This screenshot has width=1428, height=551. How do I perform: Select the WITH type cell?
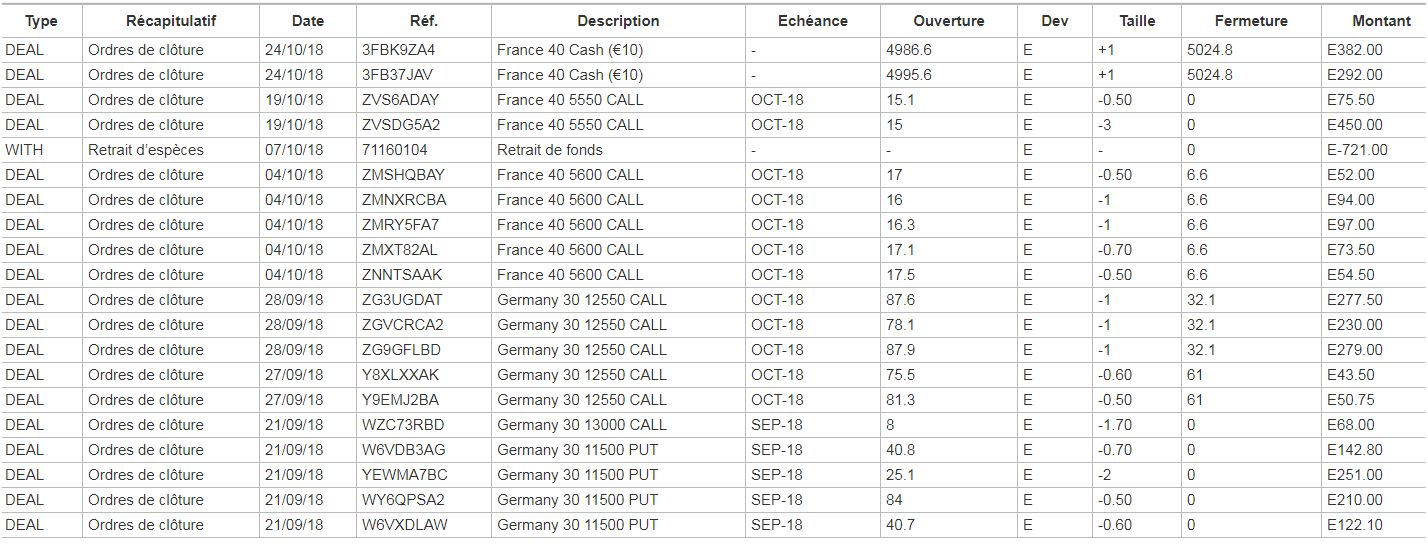coord(24,150)
